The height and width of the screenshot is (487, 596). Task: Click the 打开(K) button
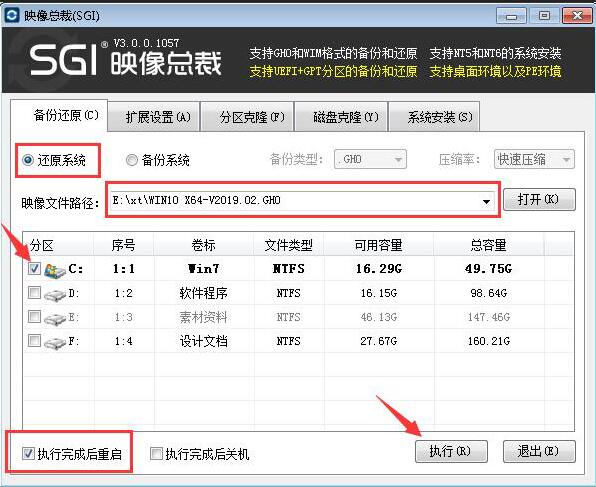coord(539,200)
